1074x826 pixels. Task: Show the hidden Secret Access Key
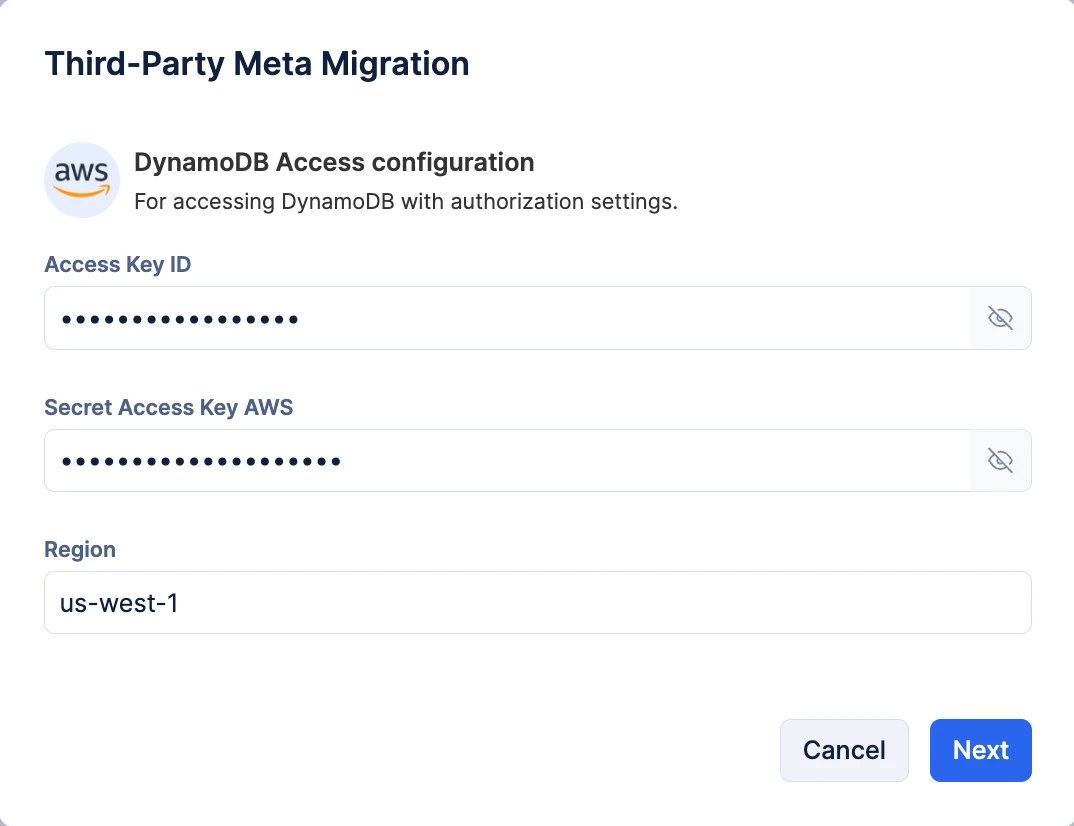1000,460
